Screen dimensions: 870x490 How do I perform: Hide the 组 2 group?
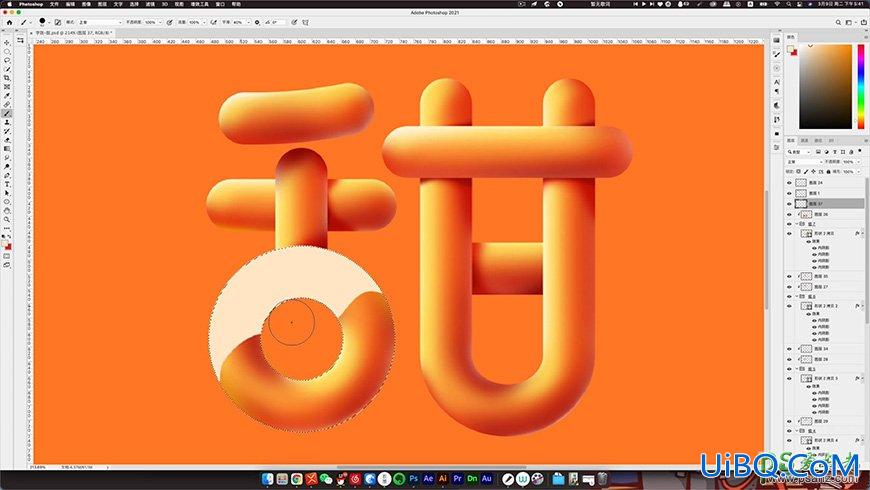click(790, 224)
